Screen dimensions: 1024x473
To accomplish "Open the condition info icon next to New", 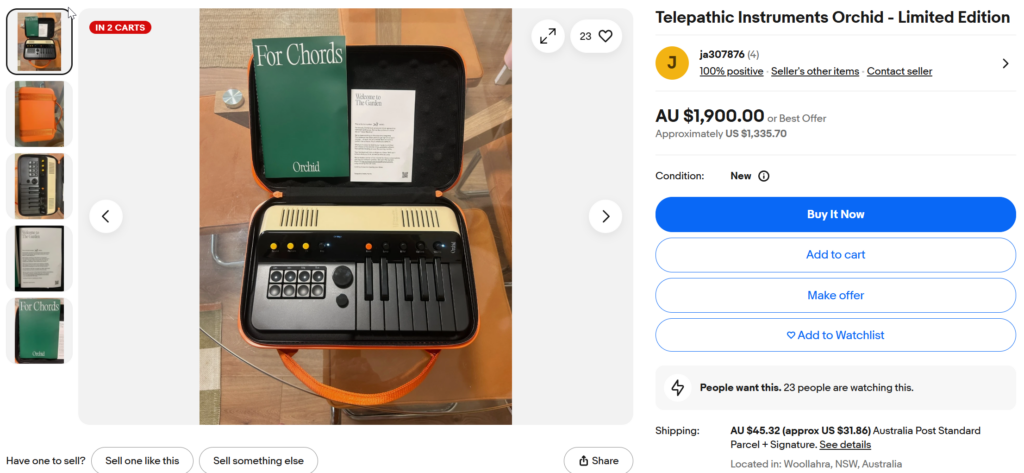I will pyautogui.click(x=763, y=176).
